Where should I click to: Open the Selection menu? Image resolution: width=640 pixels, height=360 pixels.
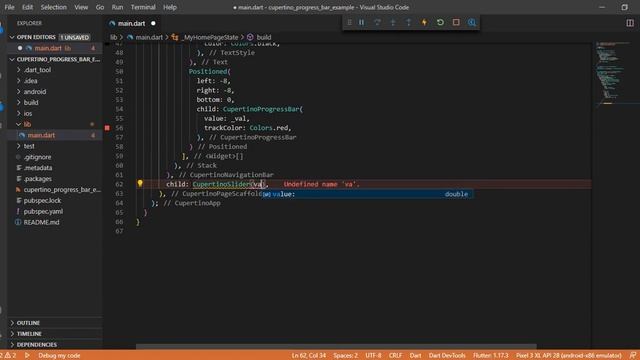tap(53, 7)
